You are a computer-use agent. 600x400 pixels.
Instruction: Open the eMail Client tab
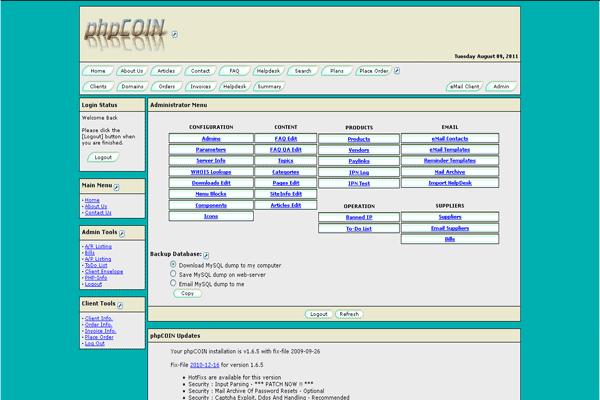coord(464,87)
